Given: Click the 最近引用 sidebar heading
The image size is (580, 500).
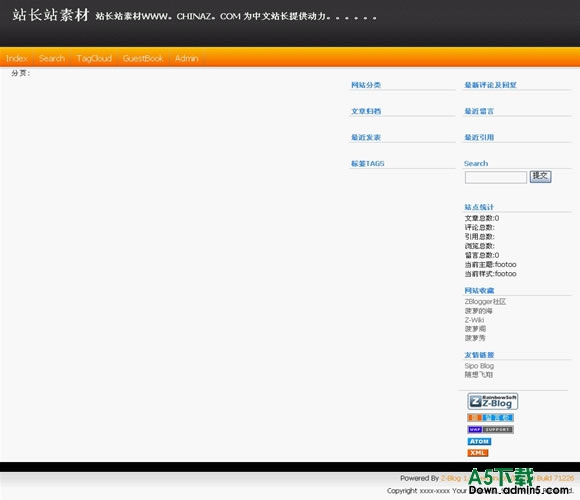Looking at the screenshot, I should click(x=479, y=137).
